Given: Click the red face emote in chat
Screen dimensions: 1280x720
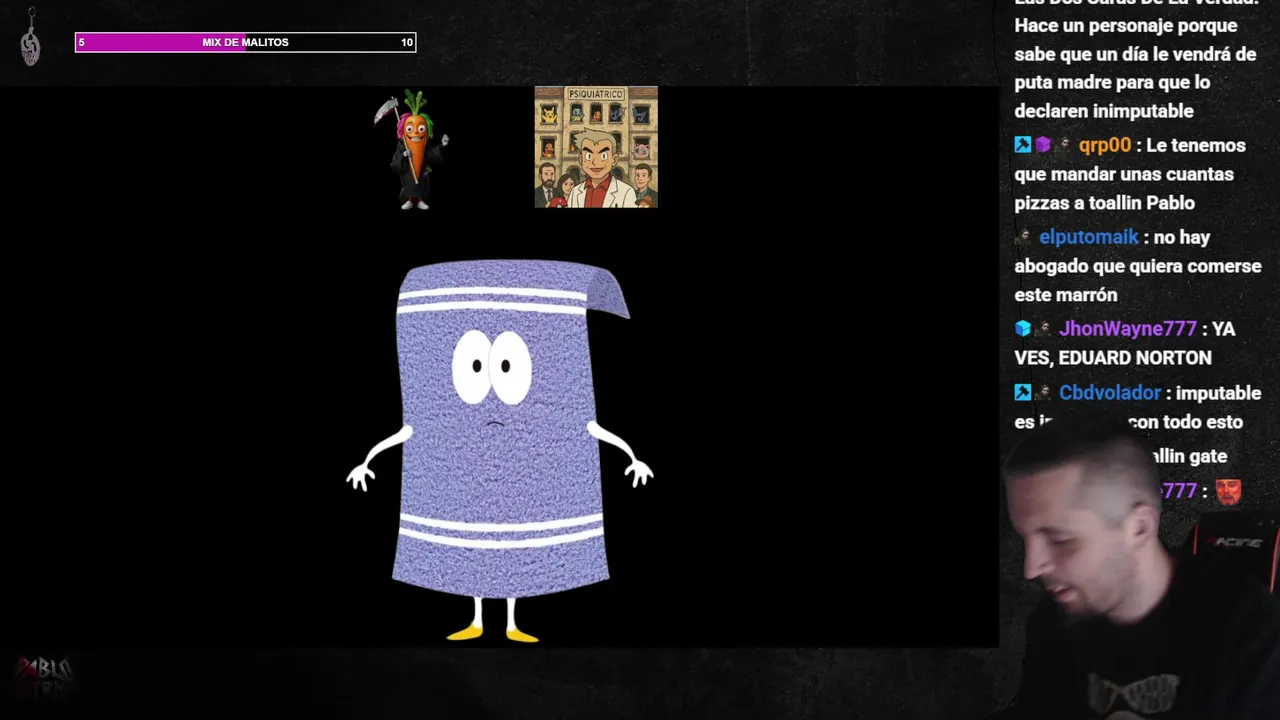Looking at the screenshot, I should [1228, 491].
